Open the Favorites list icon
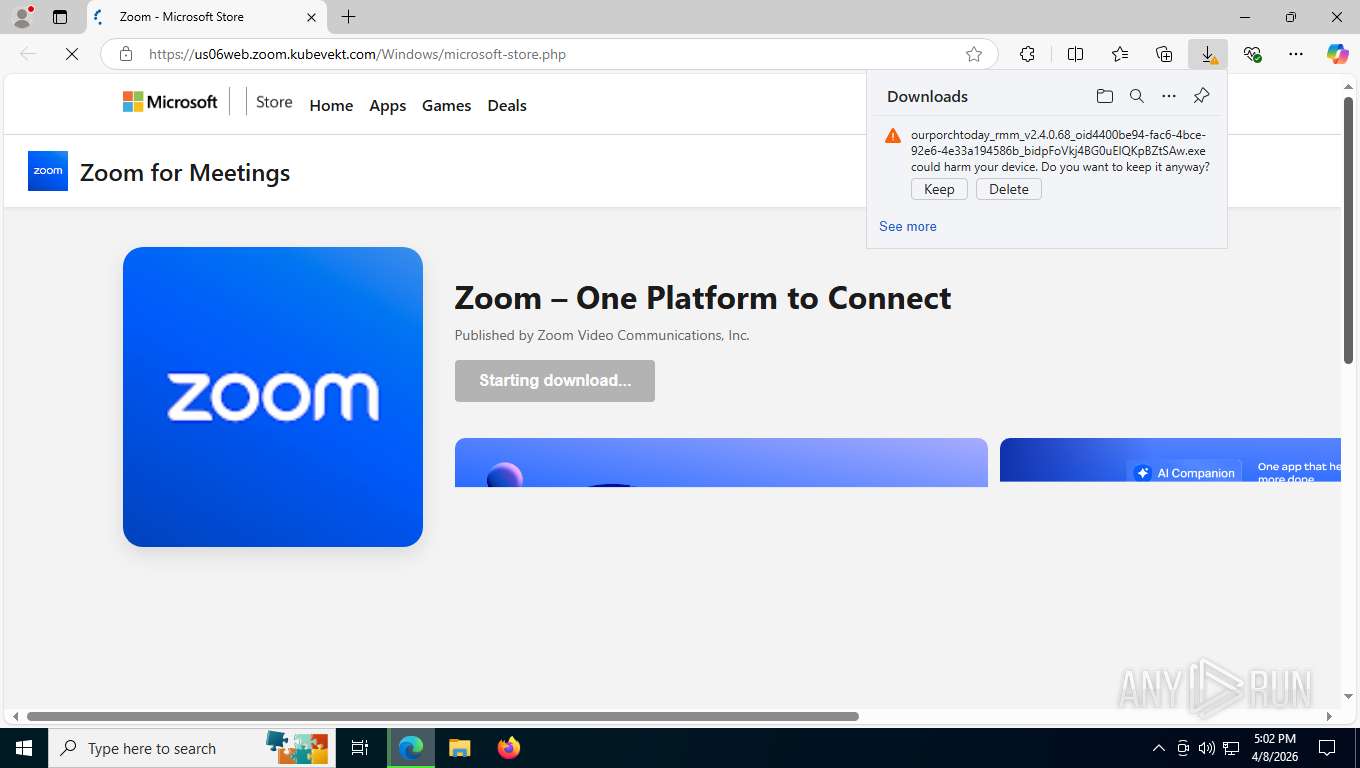The height and width of the screenshot is (768, 1360). coord(1120,54)
